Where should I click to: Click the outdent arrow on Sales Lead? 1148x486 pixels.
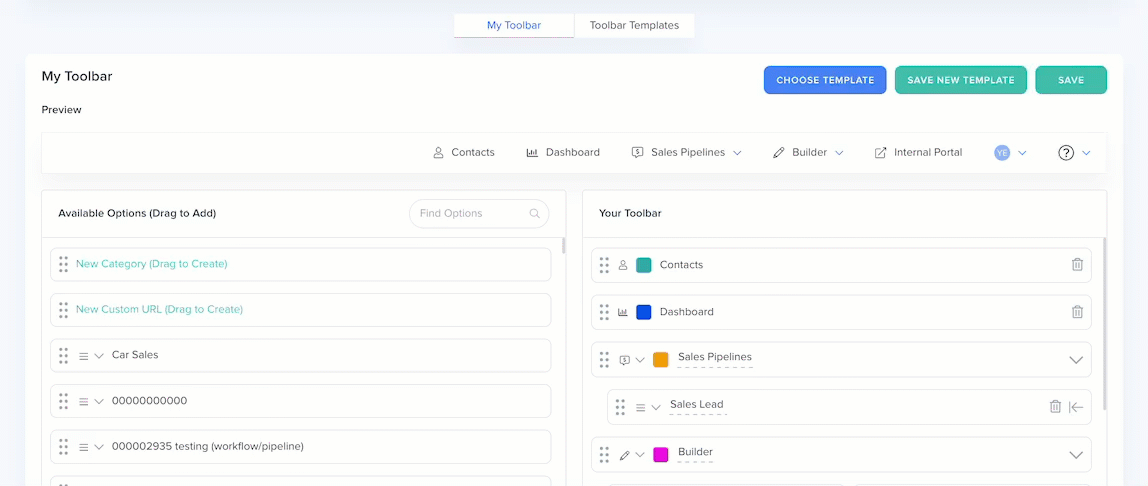pyautogui.click(x=1076, y=406)
